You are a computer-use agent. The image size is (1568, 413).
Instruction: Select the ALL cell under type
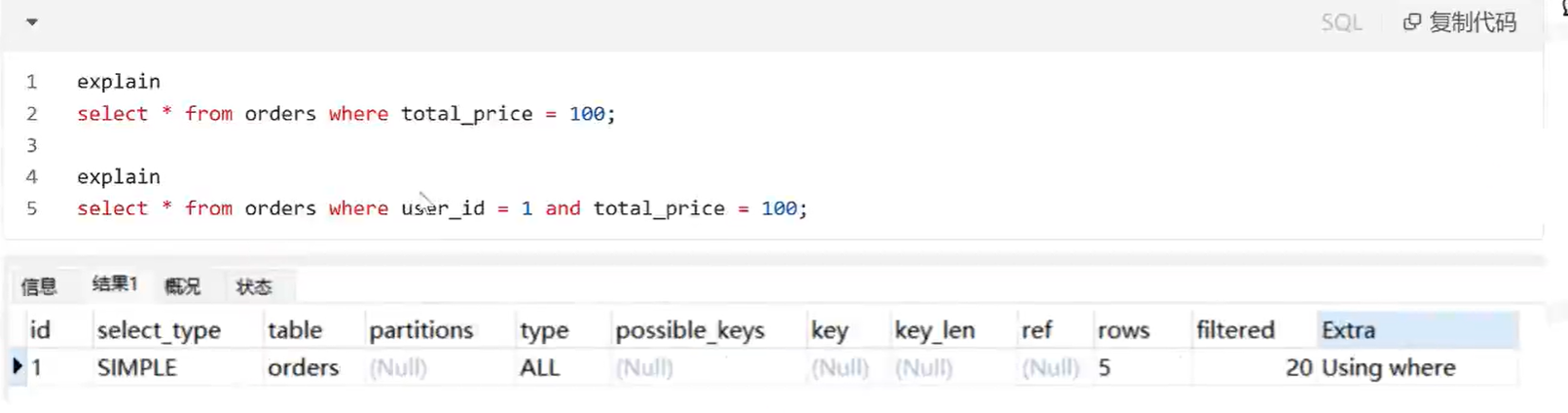(x=539, y=367)
